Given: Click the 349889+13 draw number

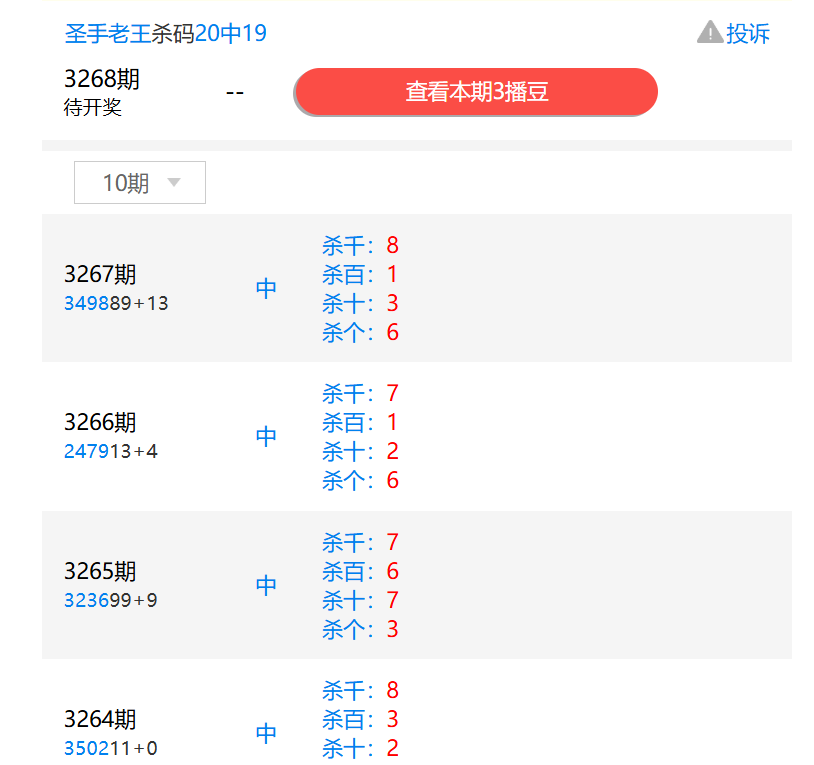Looking at the screenshot, I should click(116, 303).
